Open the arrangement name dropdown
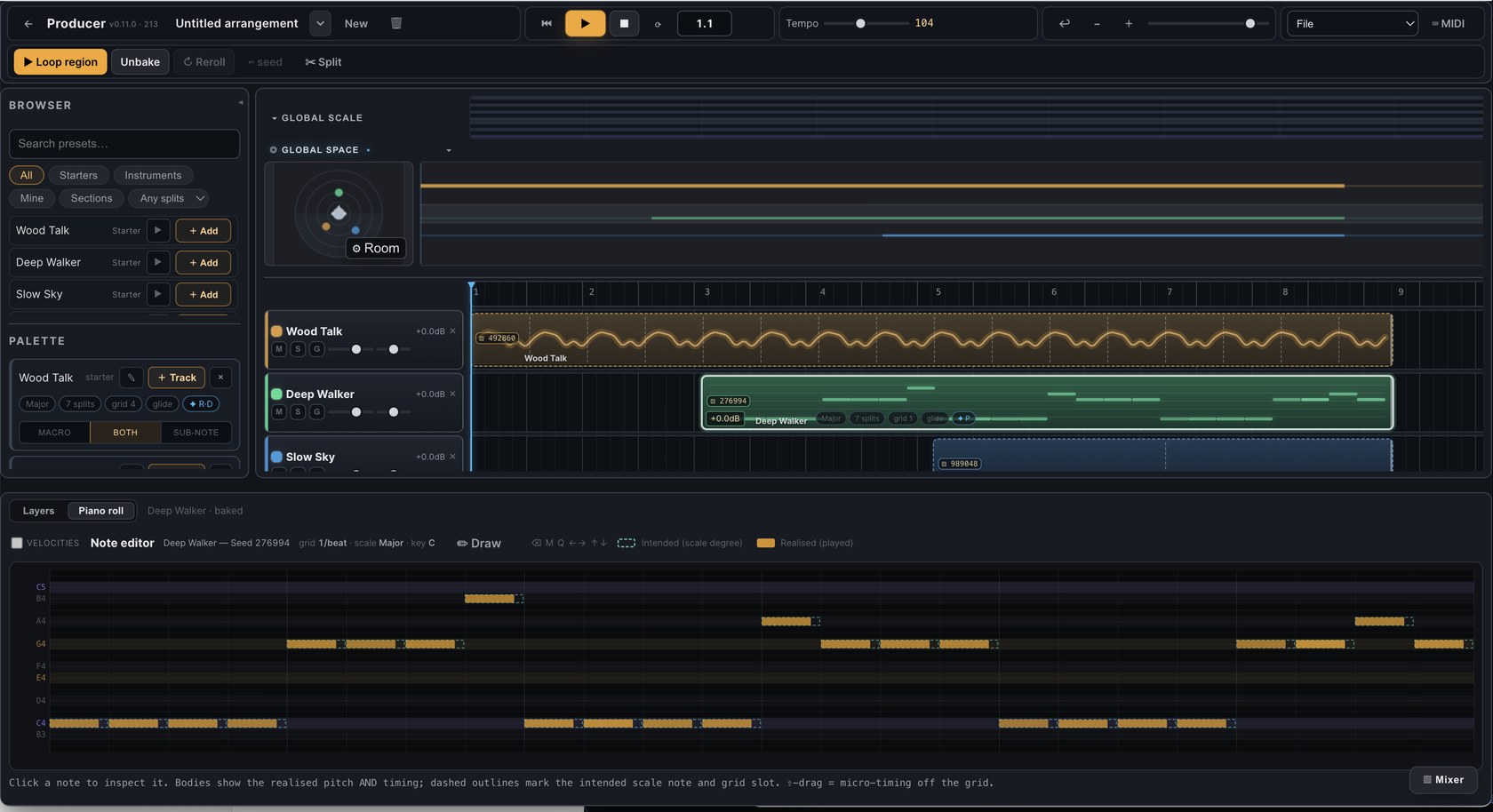Image resolution: width=1493 pixels, height=812 pixels. click(x=321, y=24)
